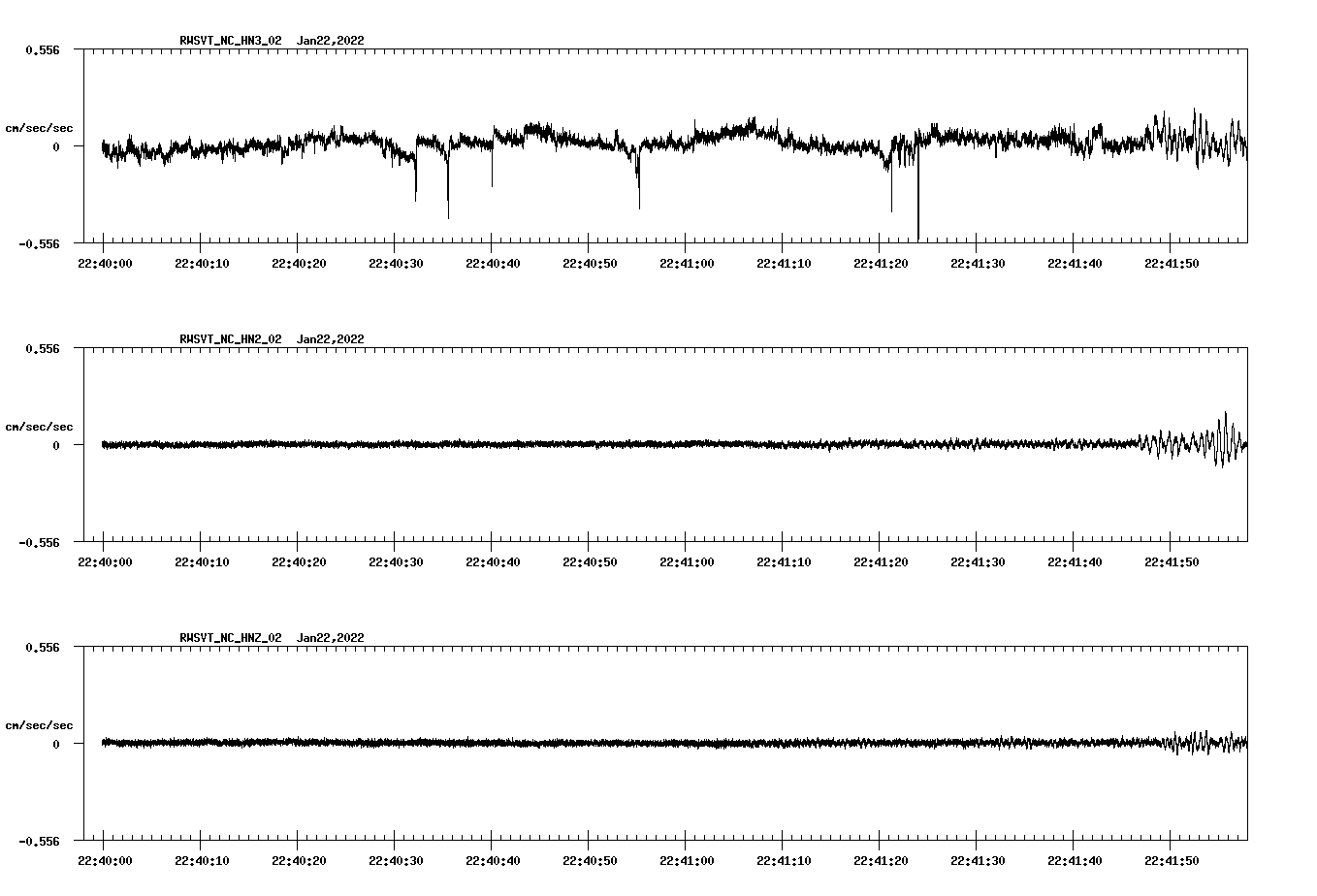Click the Jan22,2022 date above HNZ plot

(x=331, y=638)
